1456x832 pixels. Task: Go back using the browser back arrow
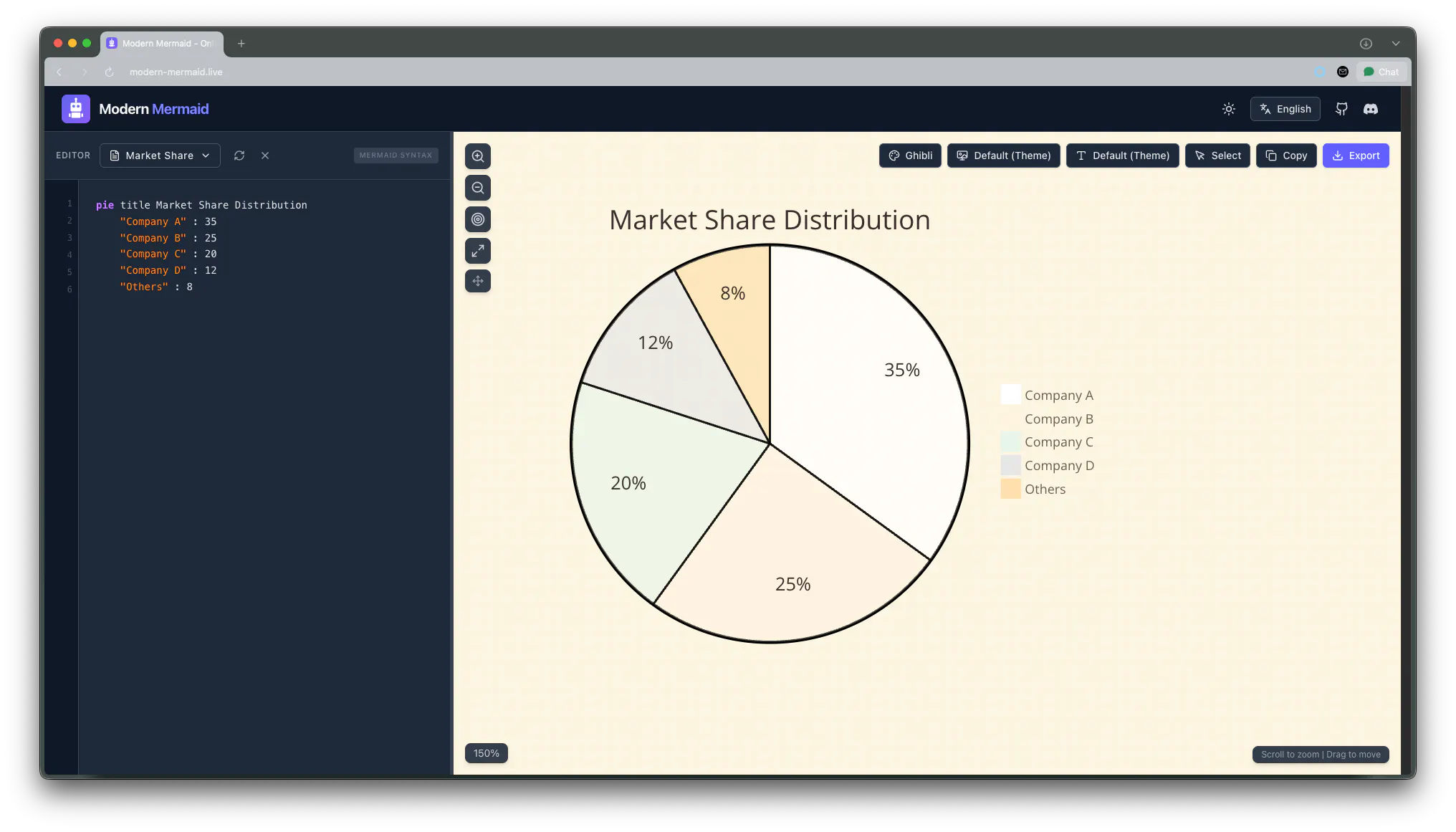(x=59, y=72)
